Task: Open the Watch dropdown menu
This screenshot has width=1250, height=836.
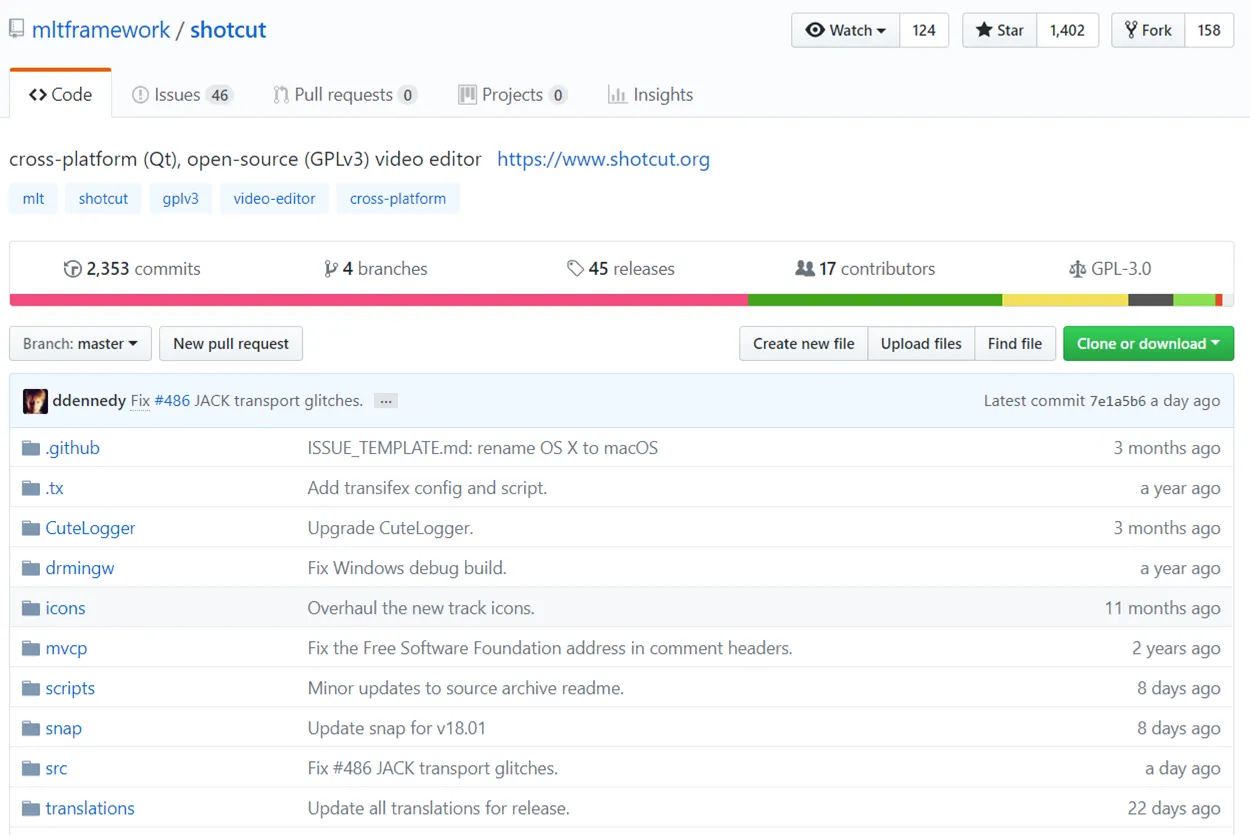Action: (x=846, y=30)
